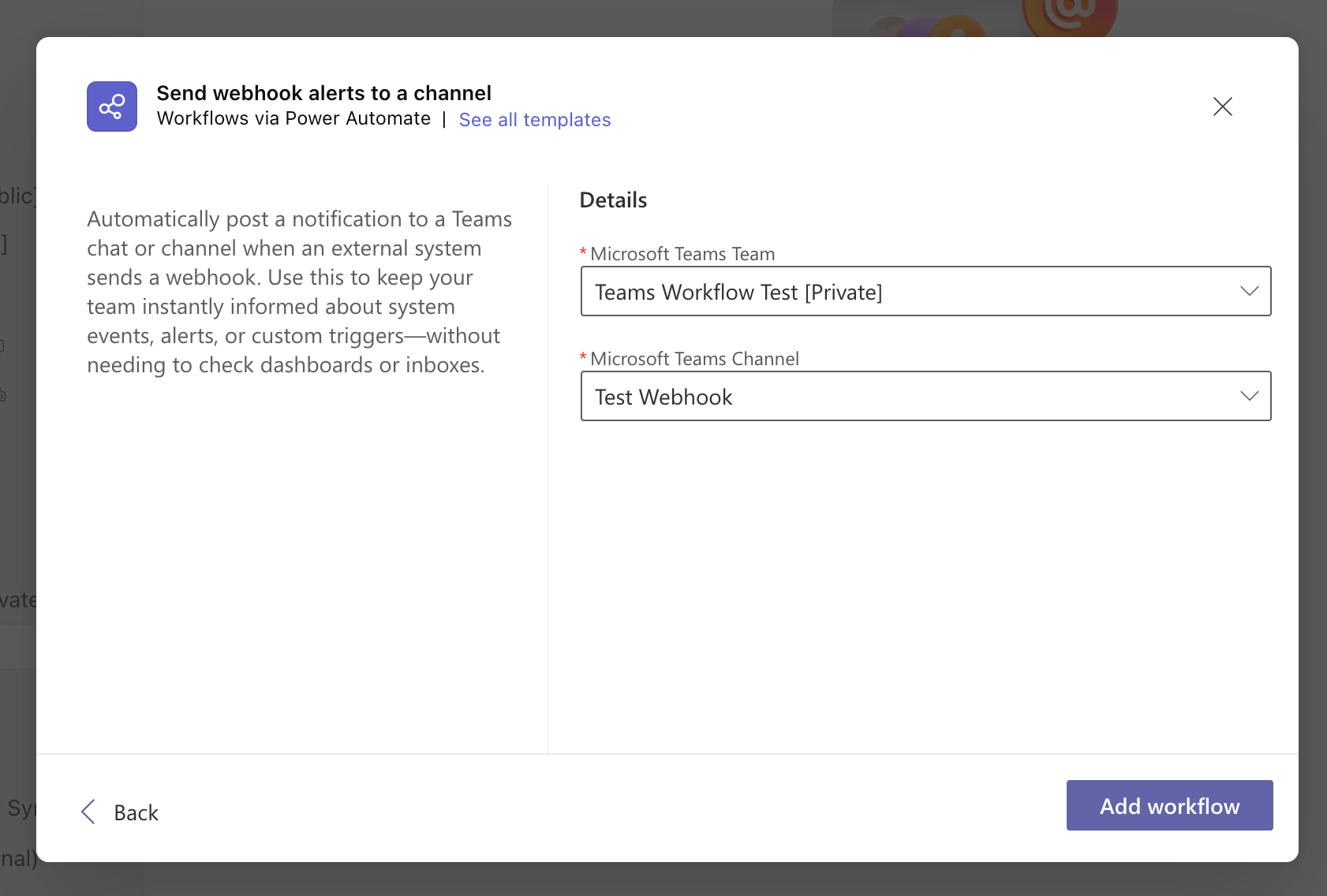Click the red asterisk before Microsoft Teams Channel
1327x896 pixels.
tap(583, 358)
